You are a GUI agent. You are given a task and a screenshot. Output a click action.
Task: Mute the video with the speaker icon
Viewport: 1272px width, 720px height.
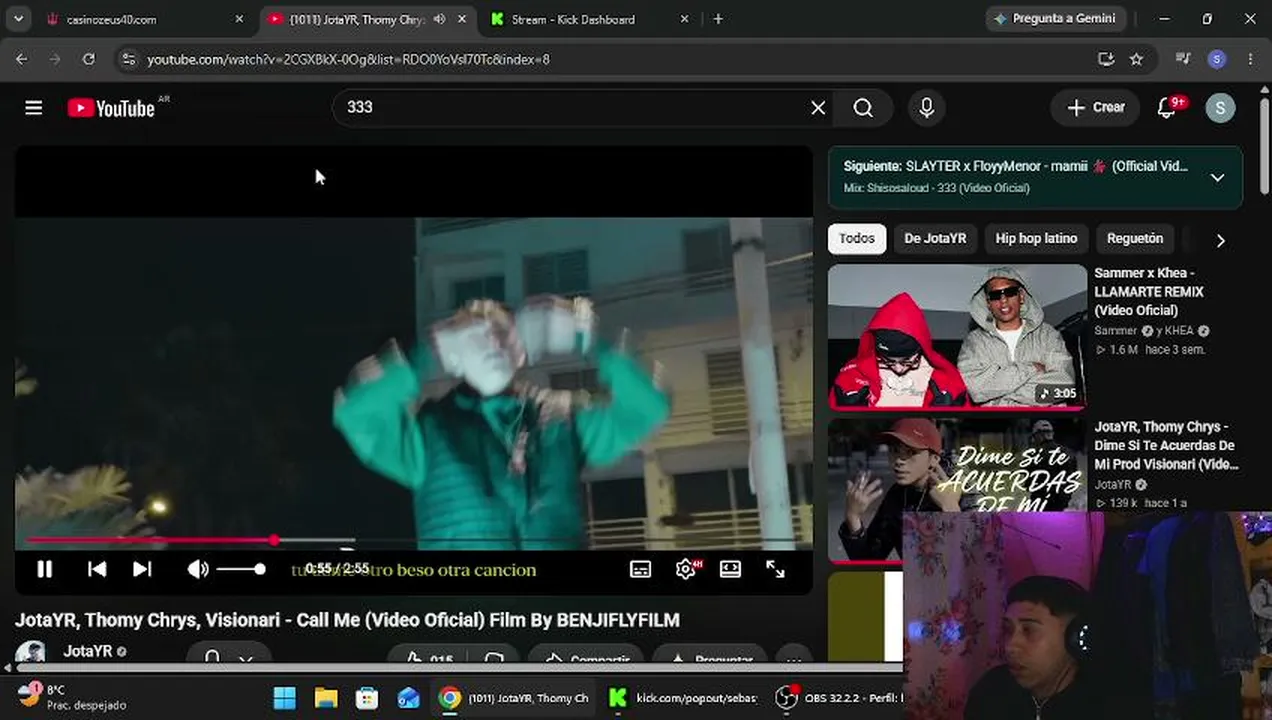(198, 569)
